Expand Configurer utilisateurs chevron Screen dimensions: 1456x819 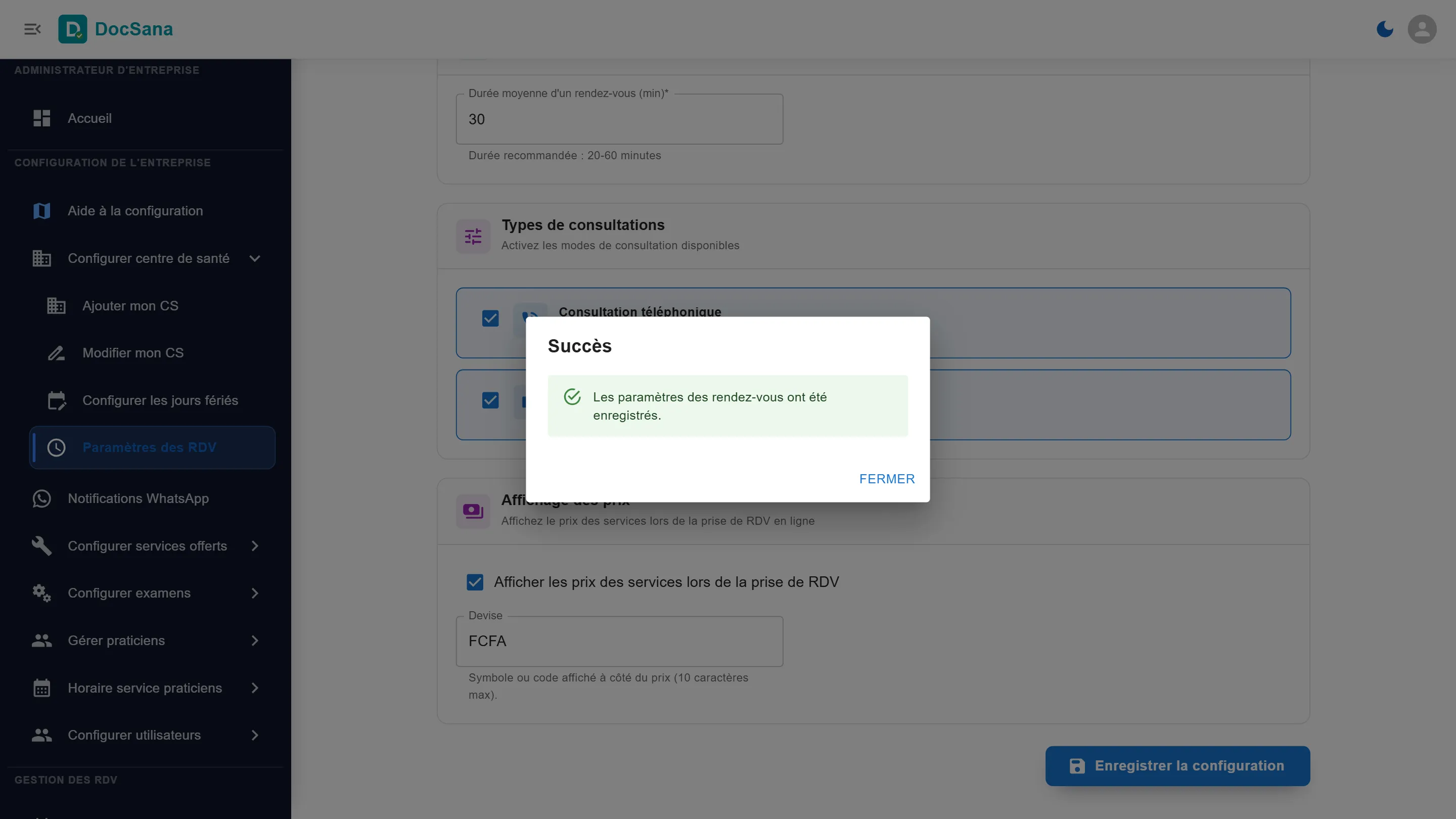point(255,735)
